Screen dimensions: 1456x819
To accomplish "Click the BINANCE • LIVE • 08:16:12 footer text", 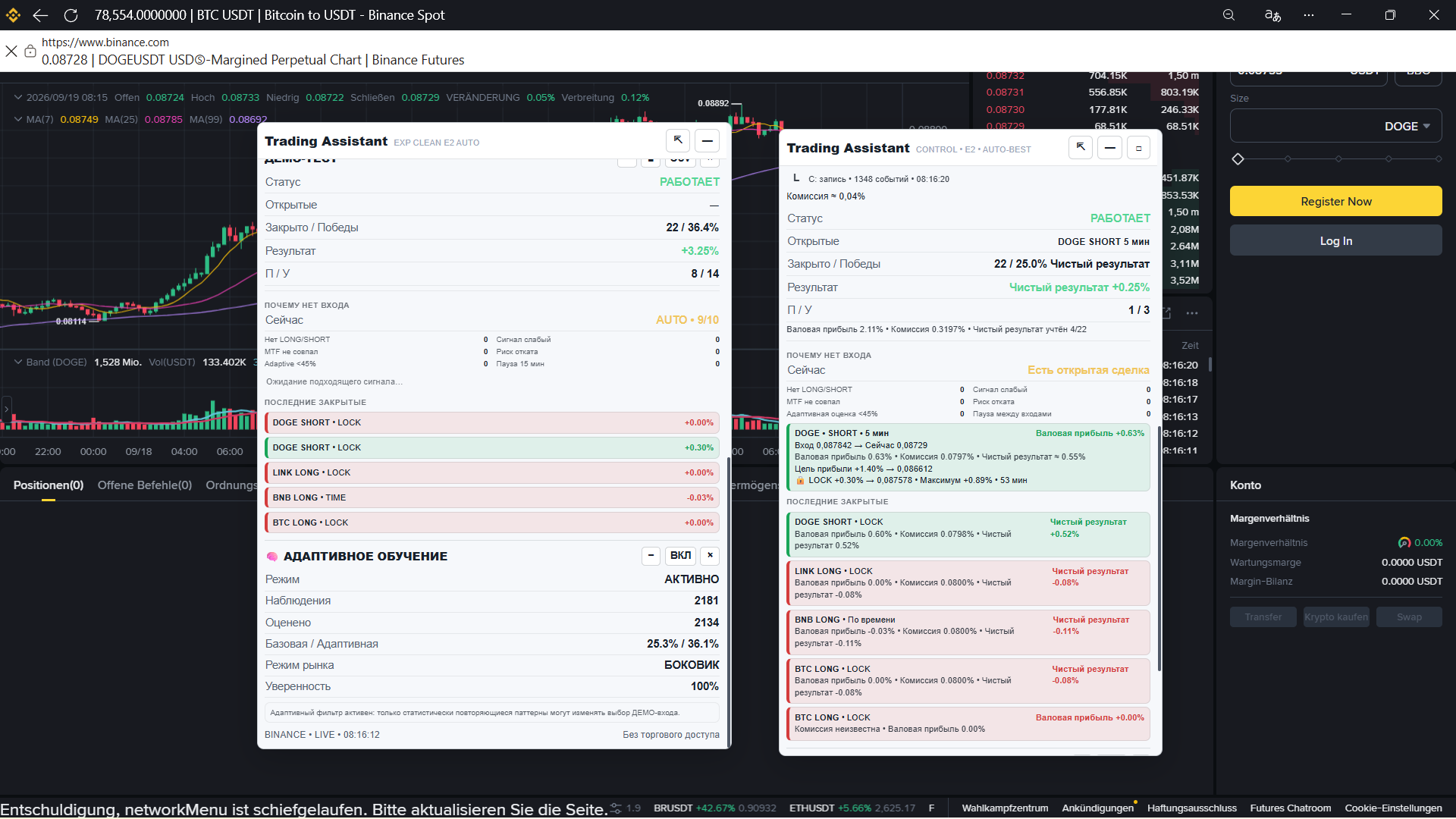I will [x=322, y=735].
